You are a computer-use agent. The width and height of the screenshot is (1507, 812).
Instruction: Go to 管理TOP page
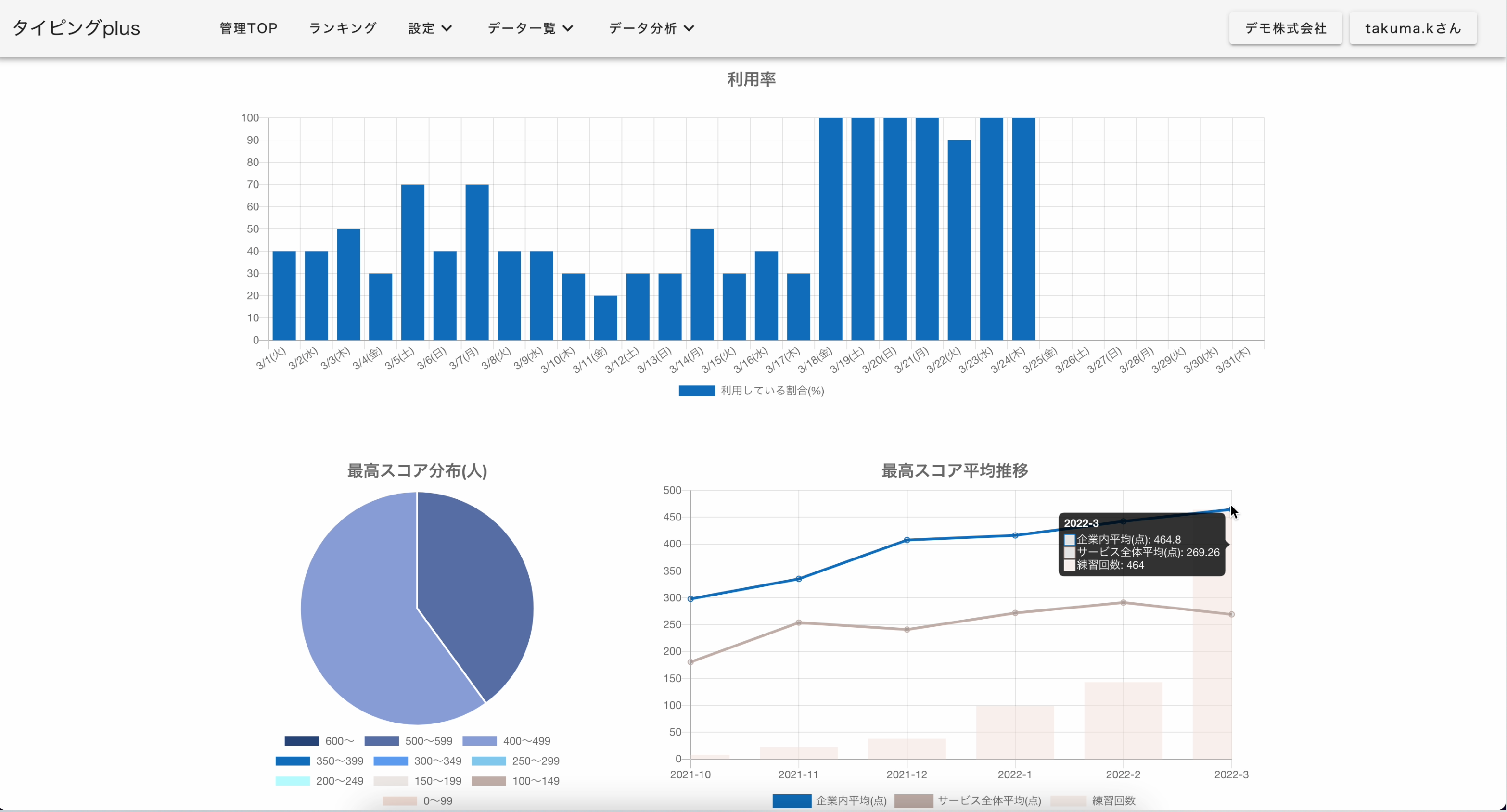click(248, 28)
